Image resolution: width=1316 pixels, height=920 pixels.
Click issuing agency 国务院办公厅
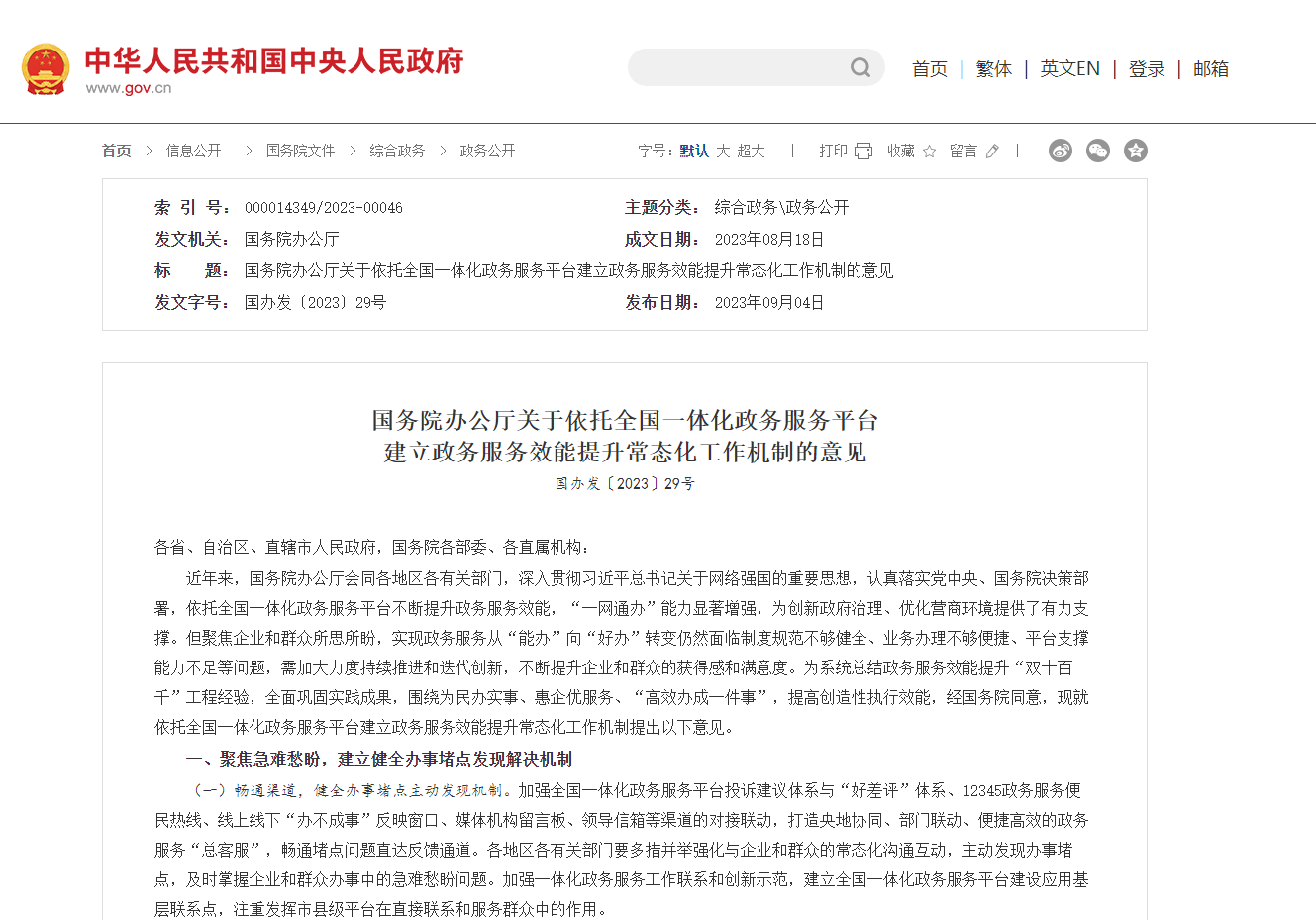[x=292, y=240]
